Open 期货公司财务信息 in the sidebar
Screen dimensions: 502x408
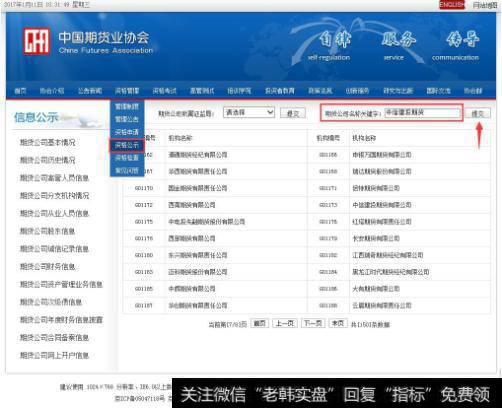click(x=47, y=267)
